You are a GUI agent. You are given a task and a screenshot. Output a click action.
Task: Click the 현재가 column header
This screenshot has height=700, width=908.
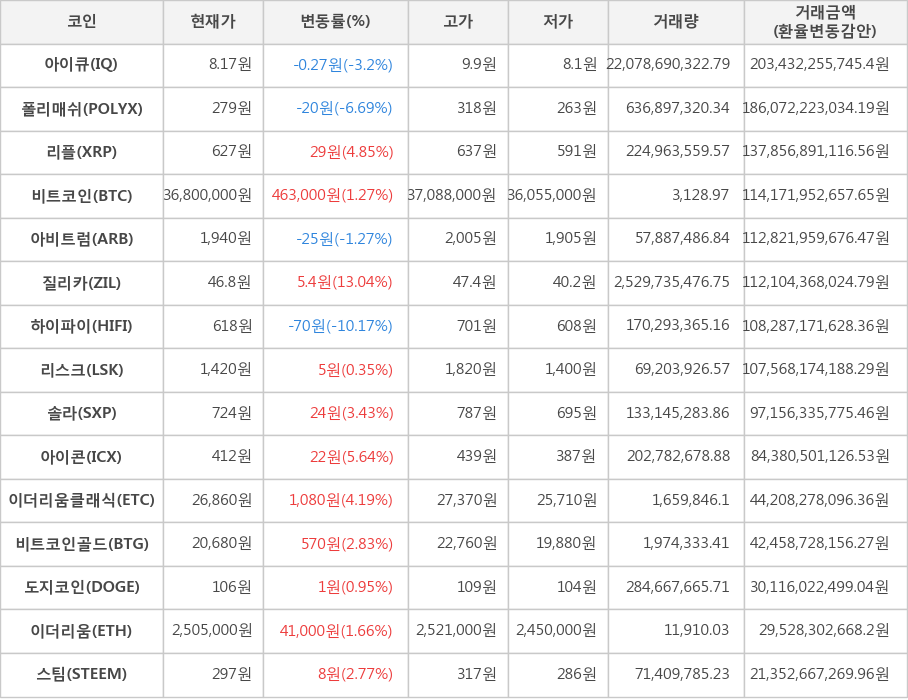click(x=213, y=22)
